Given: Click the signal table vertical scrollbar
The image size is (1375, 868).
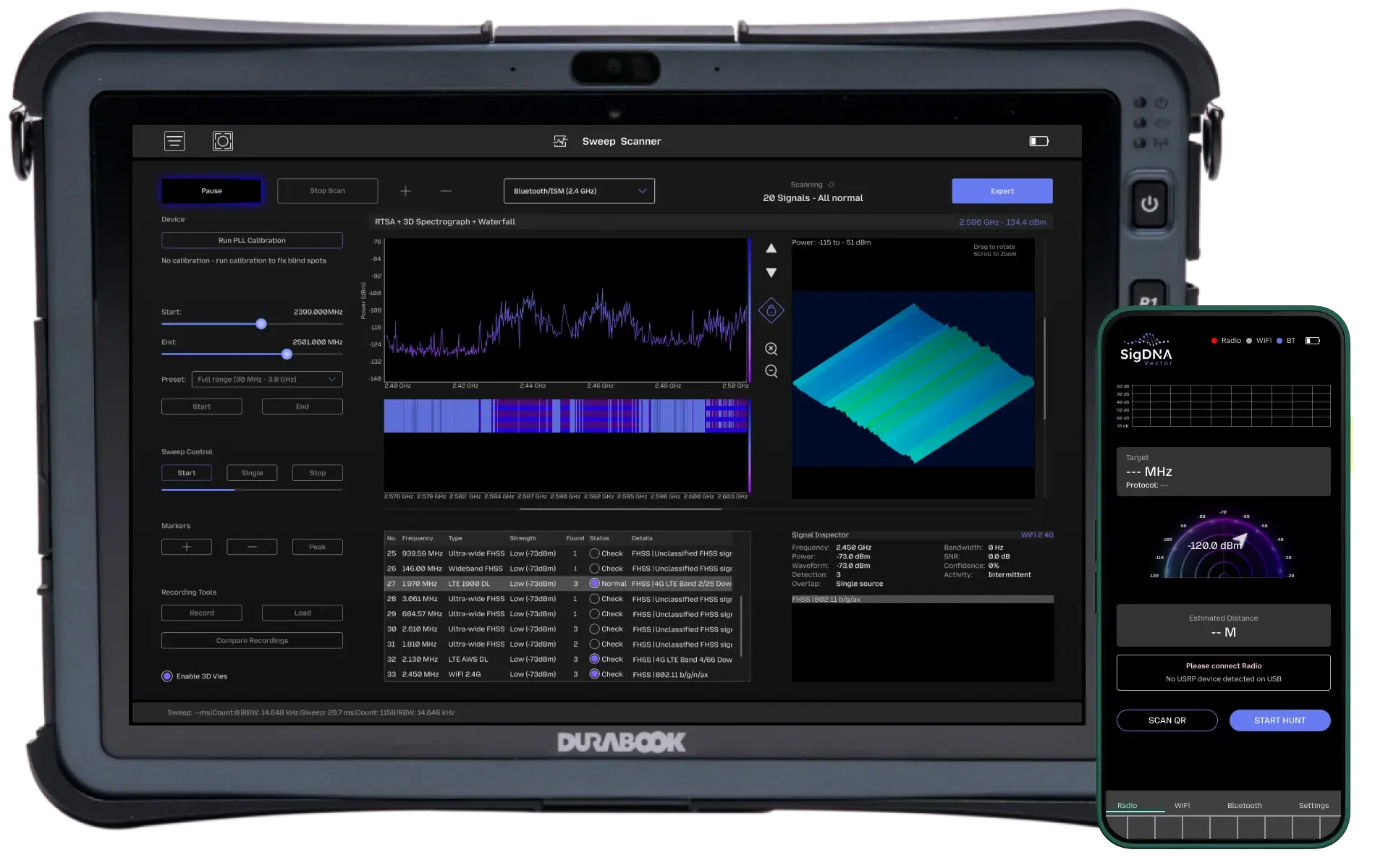Looking at the screenshot, I should point(741,626).
